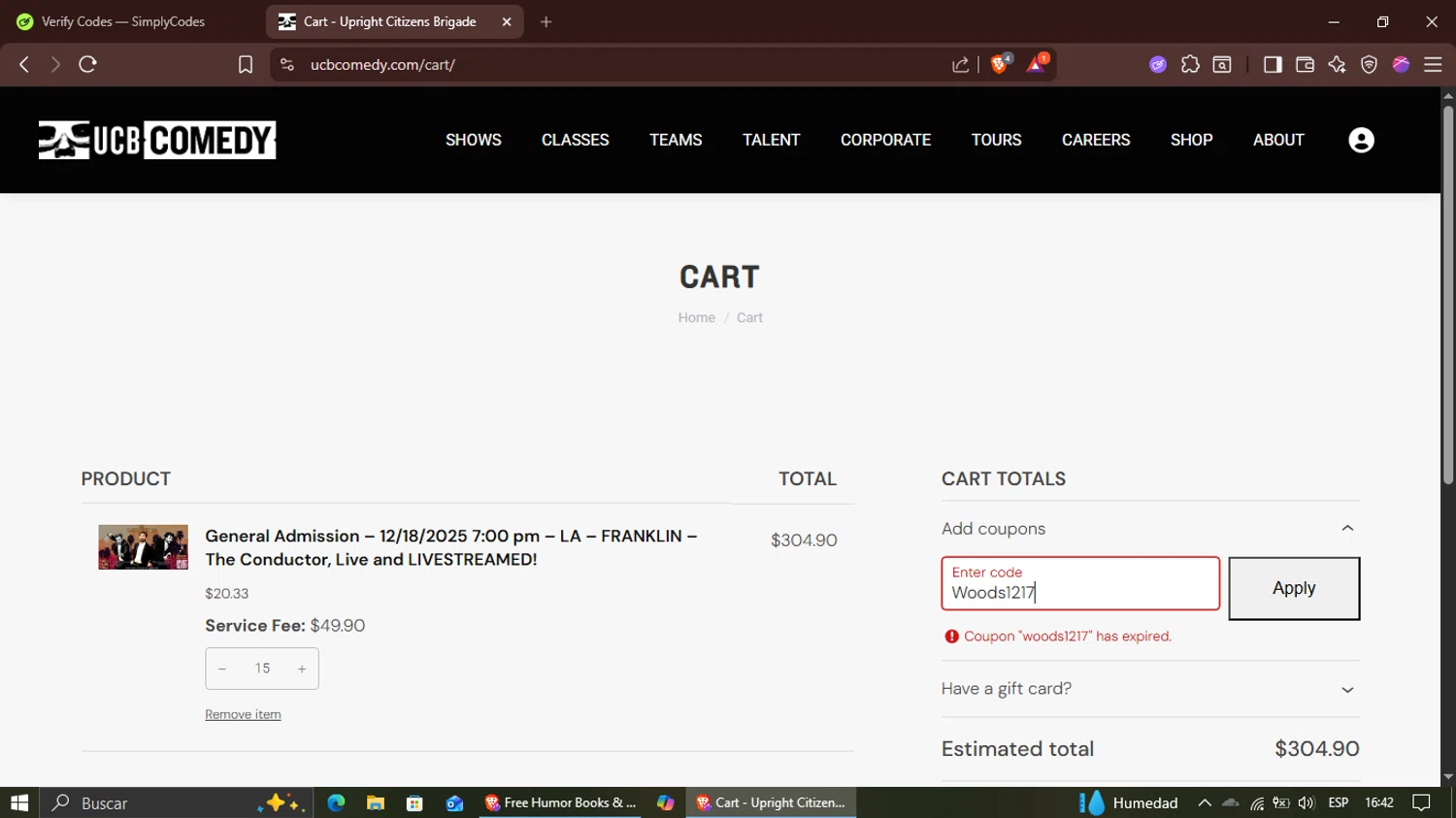The image size is (1456, 818).
Task: Reload the cart page
Action: click(87, 64)
